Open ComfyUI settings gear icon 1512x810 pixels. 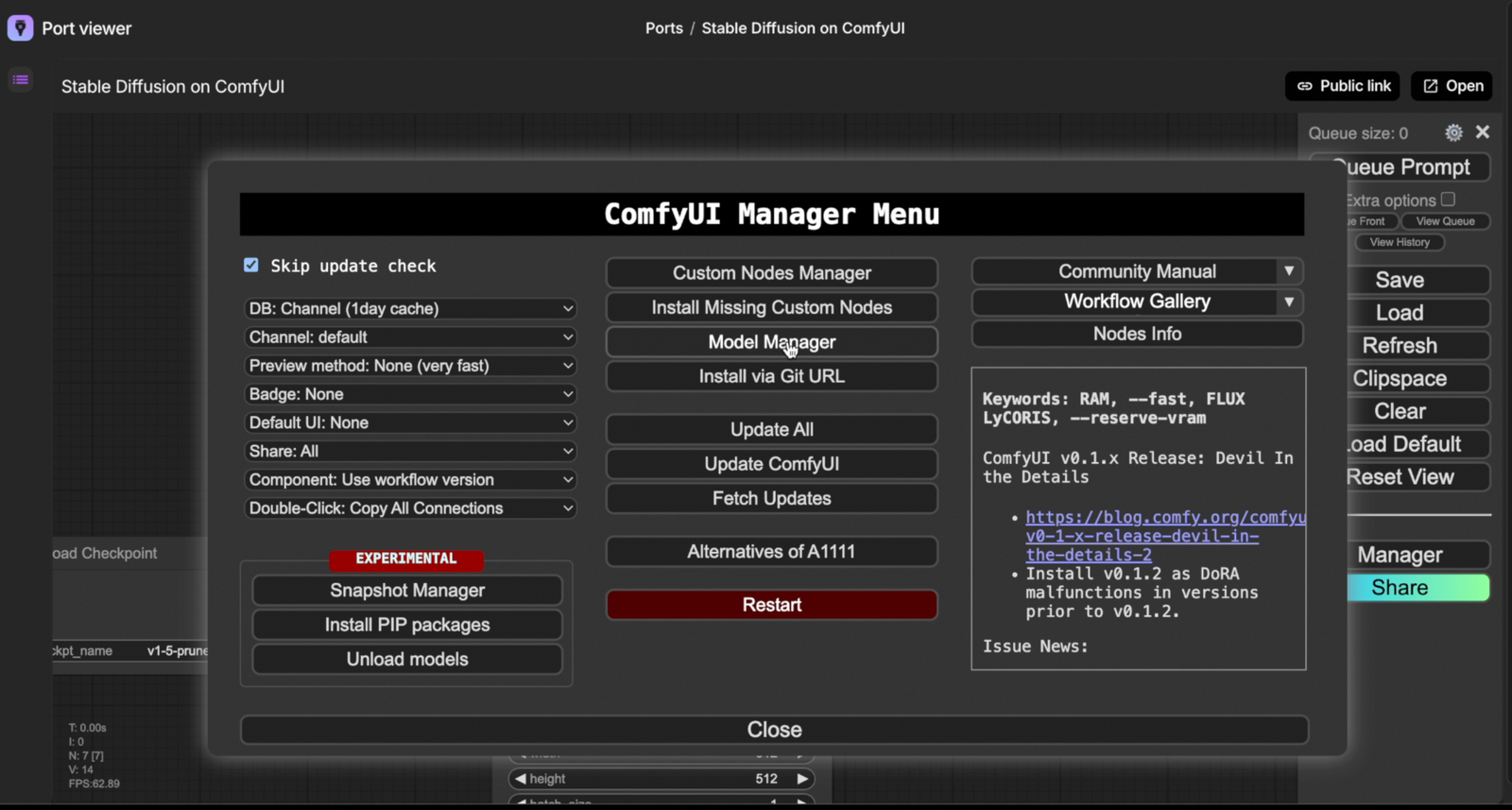(x=1453, y=133)
